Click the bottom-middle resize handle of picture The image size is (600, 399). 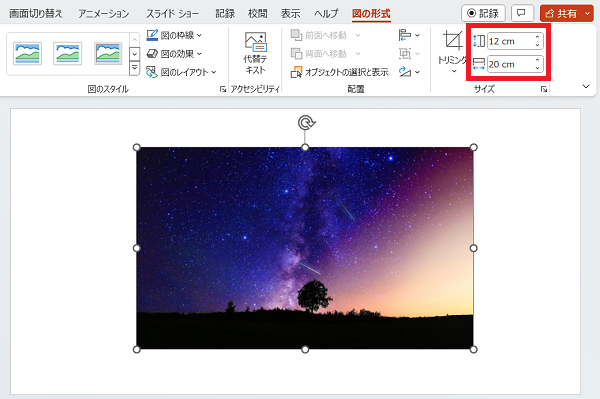pos(305,349)
